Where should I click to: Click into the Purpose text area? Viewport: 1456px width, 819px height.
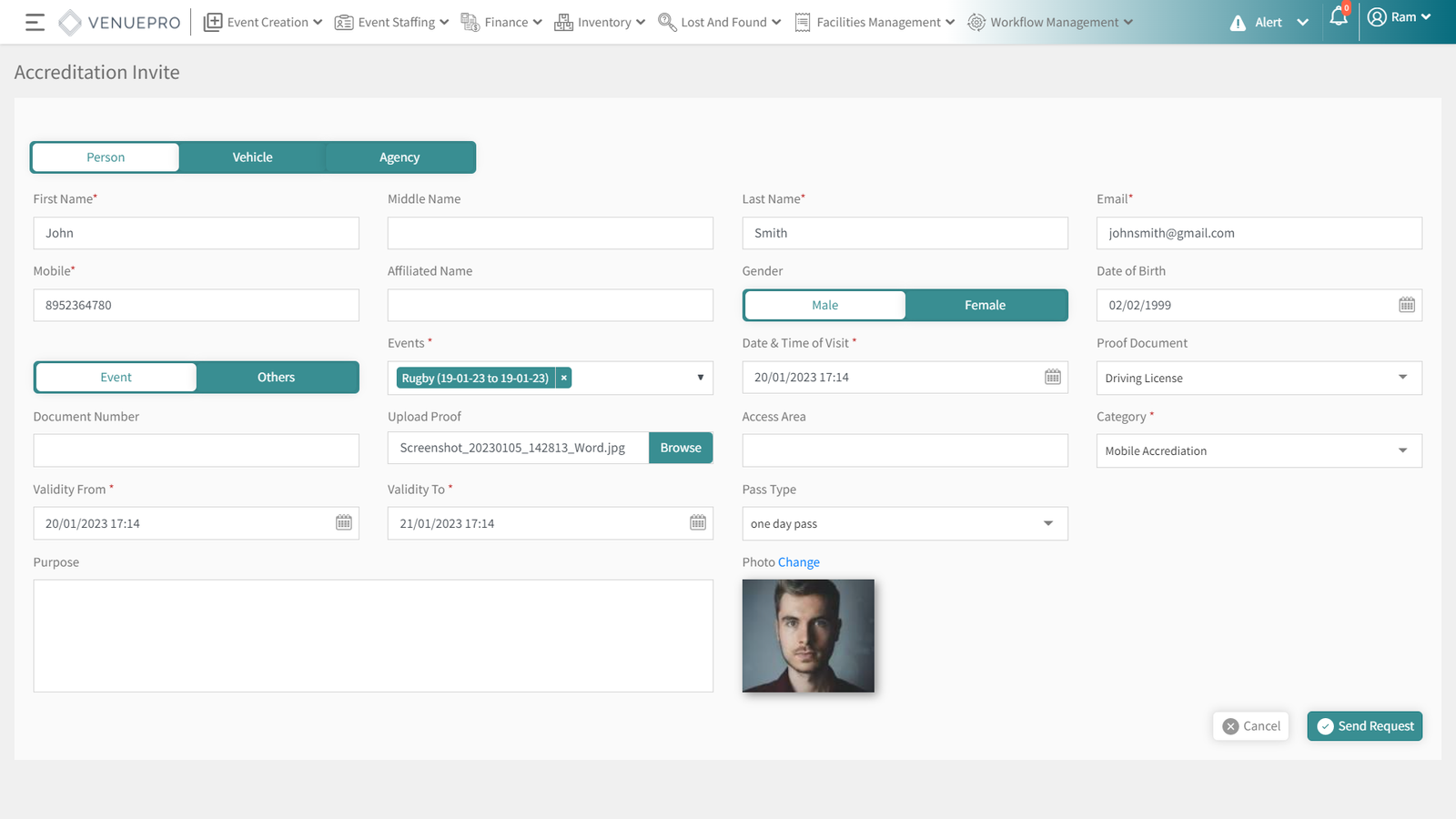373,636
